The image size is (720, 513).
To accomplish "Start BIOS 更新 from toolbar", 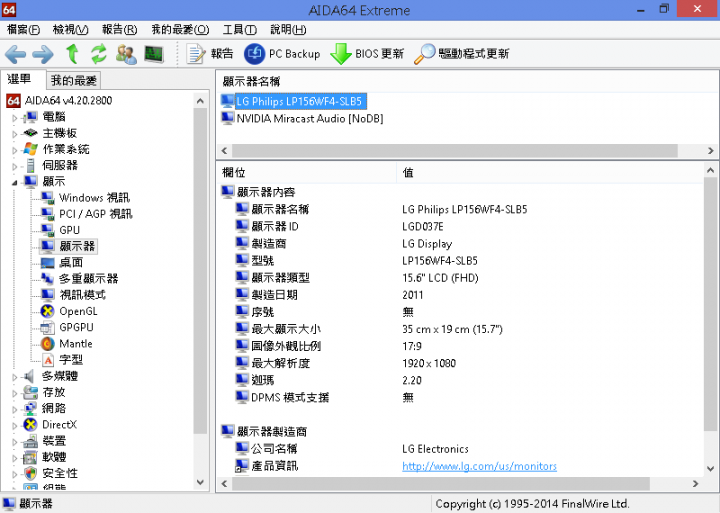I will [367, 54].
